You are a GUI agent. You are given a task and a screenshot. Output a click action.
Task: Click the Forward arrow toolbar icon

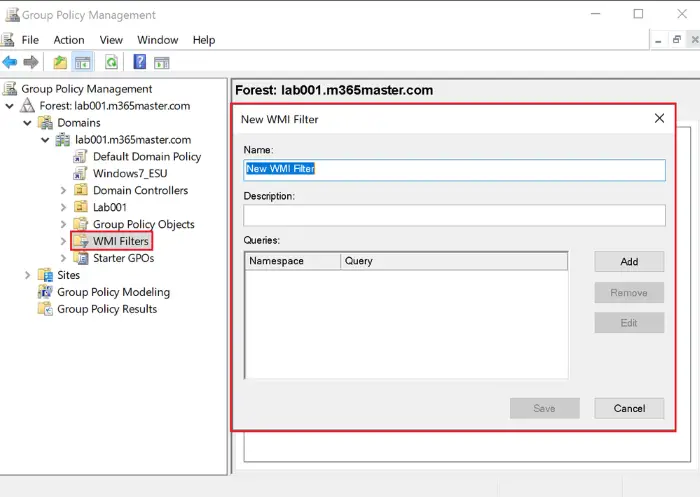click(30, 62)
